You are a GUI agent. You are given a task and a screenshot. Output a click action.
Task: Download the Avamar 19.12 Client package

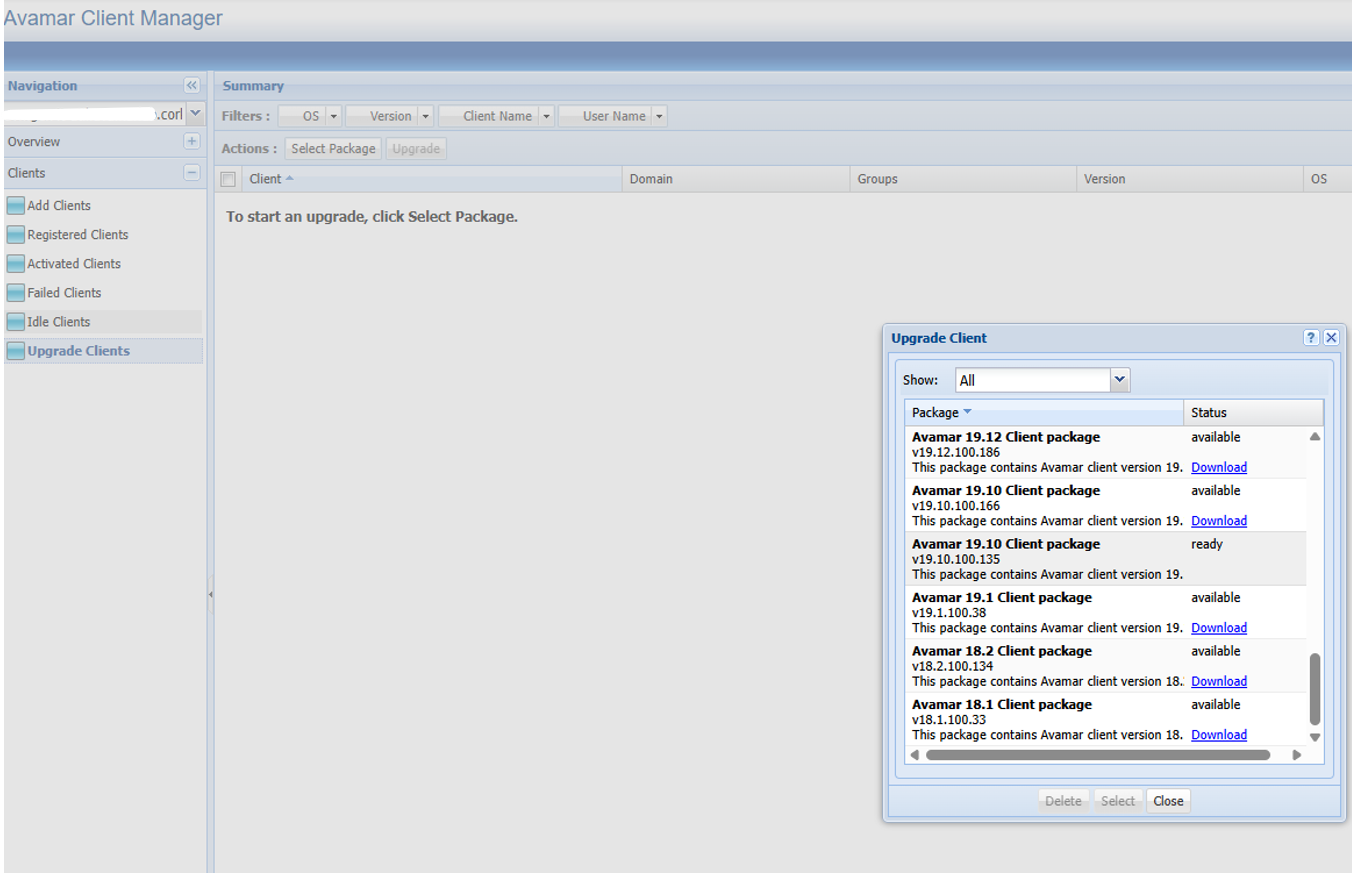click(x=1218, y=467)
